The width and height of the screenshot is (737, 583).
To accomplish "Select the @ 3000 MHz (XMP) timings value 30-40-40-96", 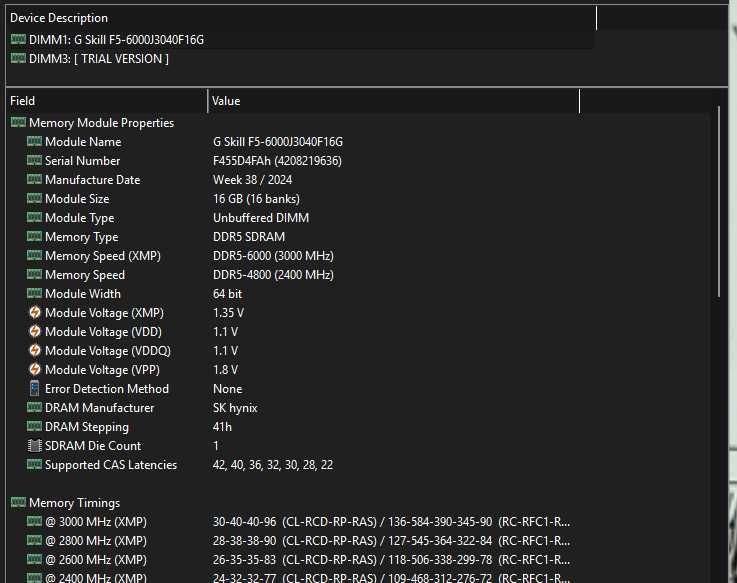I will coord(244,522).
